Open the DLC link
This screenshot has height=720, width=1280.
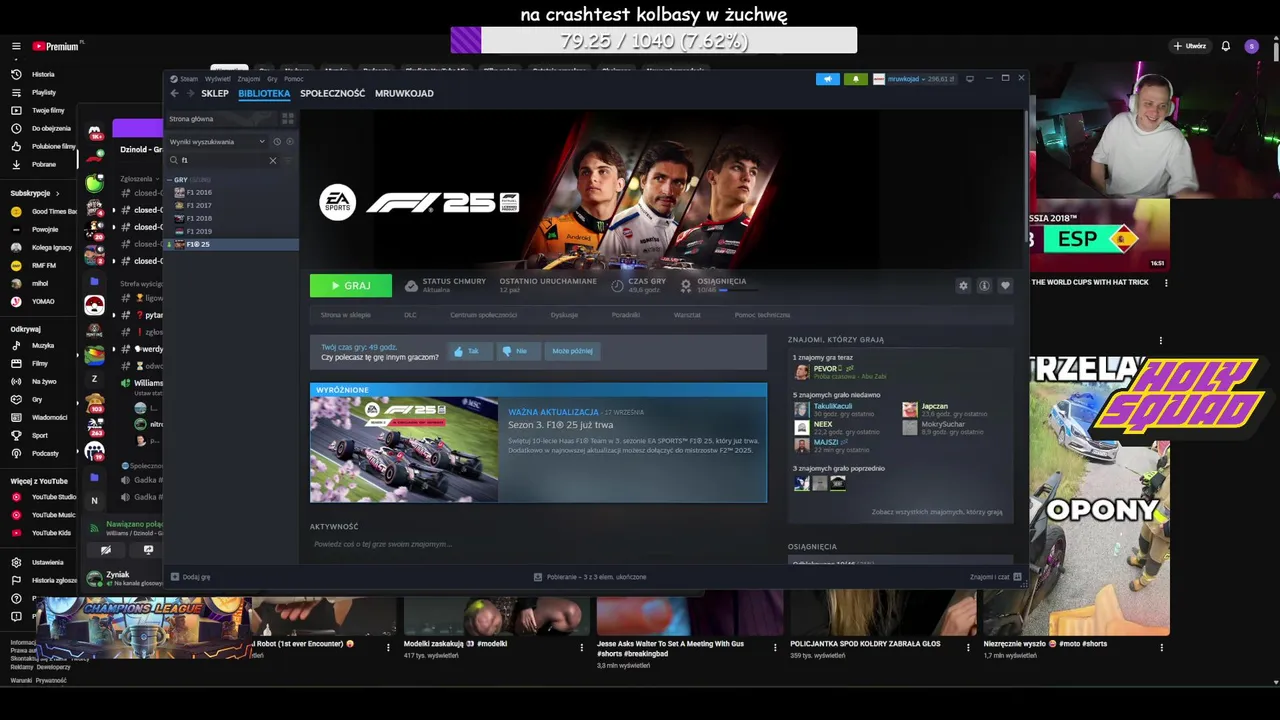[x=410, y=315]
